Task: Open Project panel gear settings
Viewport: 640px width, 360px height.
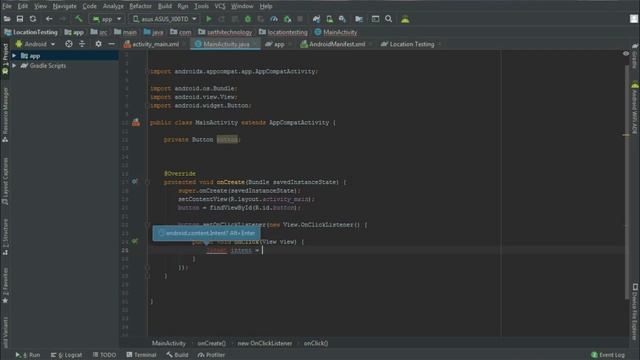Action: (x=98, y=44)
